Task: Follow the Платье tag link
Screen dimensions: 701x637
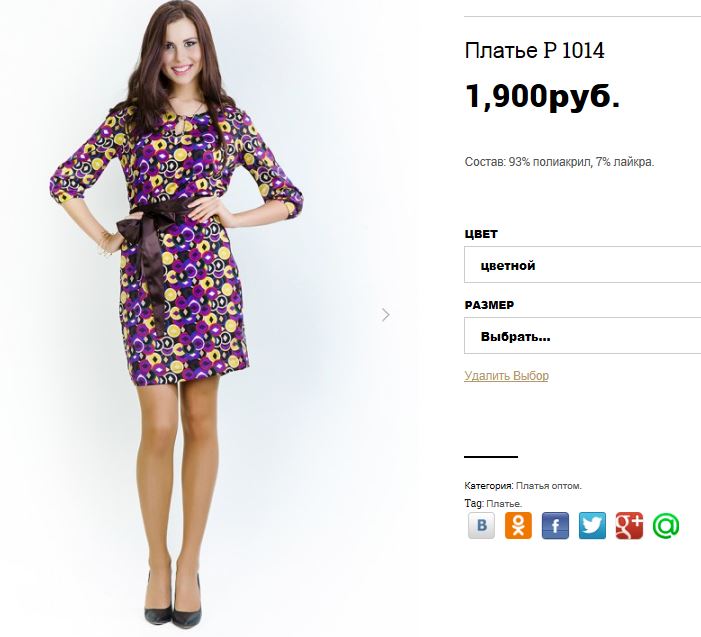Action: [504, 504]
